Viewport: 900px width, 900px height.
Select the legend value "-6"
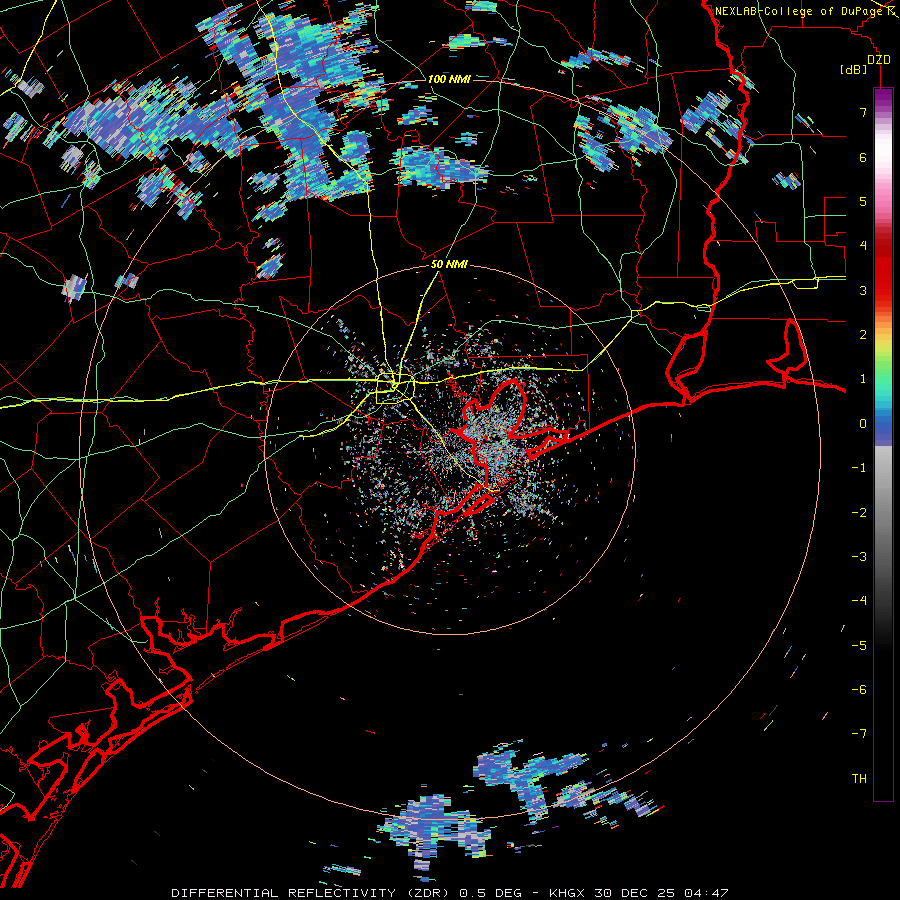coord(859,690)
